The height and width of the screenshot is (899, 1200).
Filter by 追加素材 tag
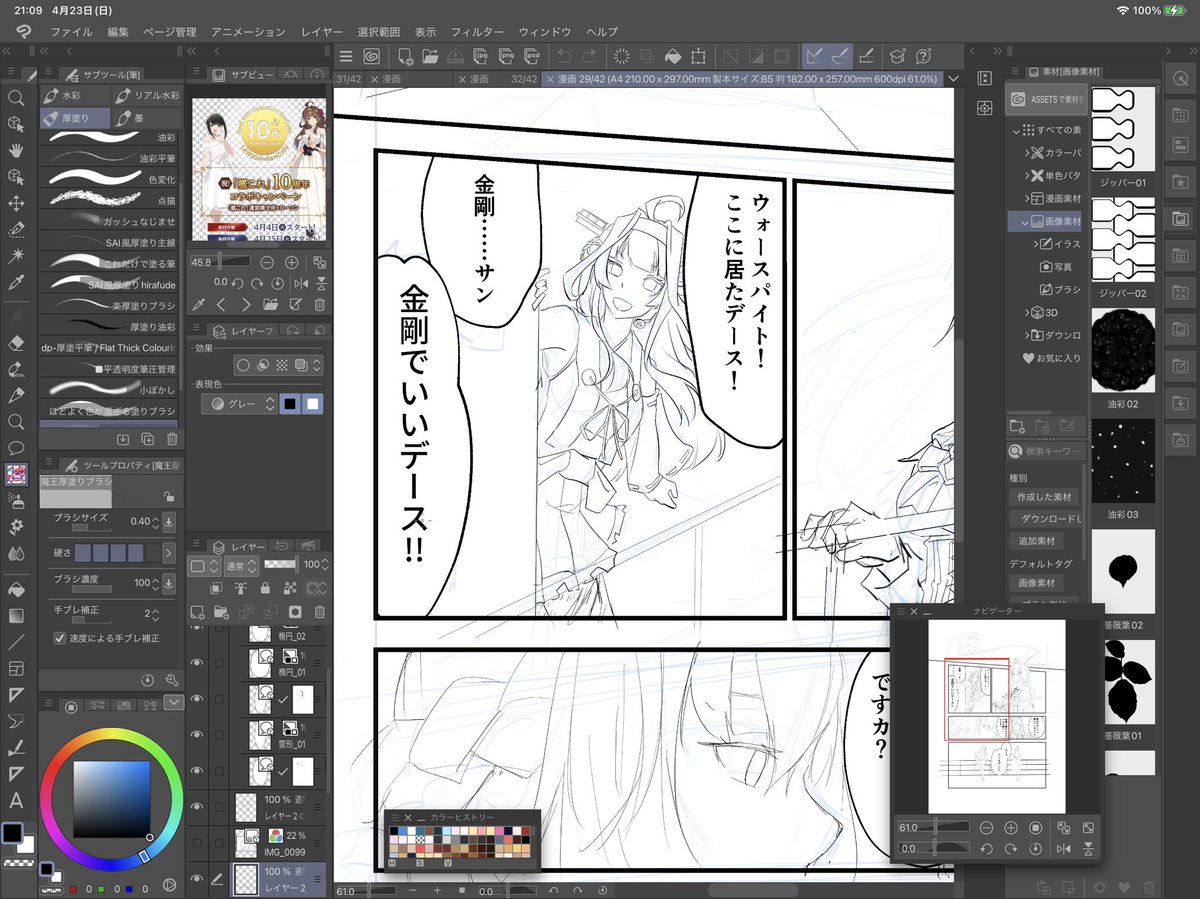pyautogui.click(x=1036, y=540)
